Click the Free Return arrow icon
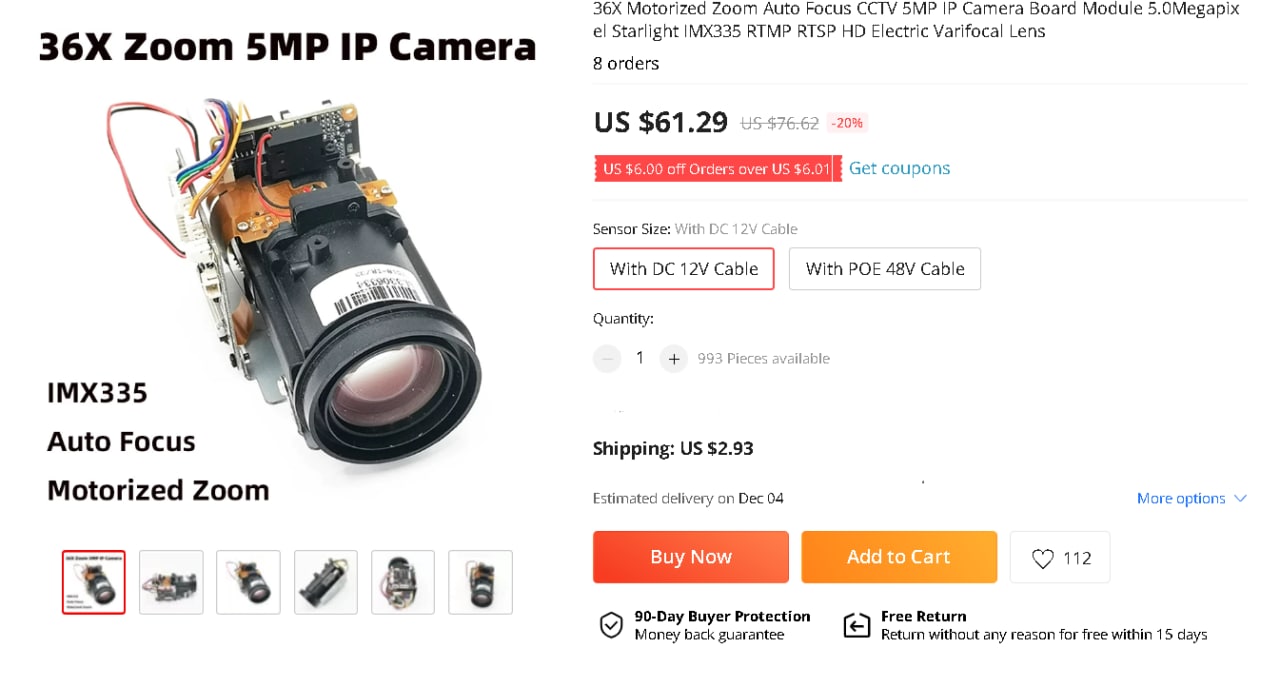Screen dimensions: 1280x687 coord(857,625)
